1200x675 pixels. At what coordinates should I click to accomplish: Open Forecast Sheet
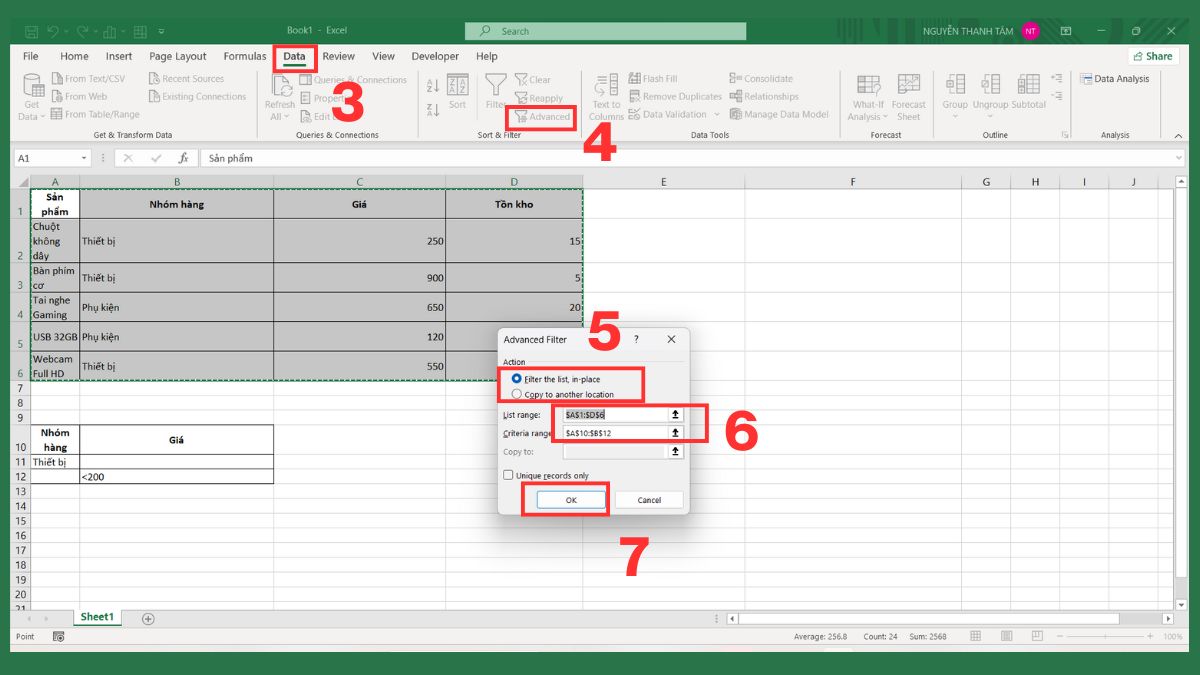(909, 96)
